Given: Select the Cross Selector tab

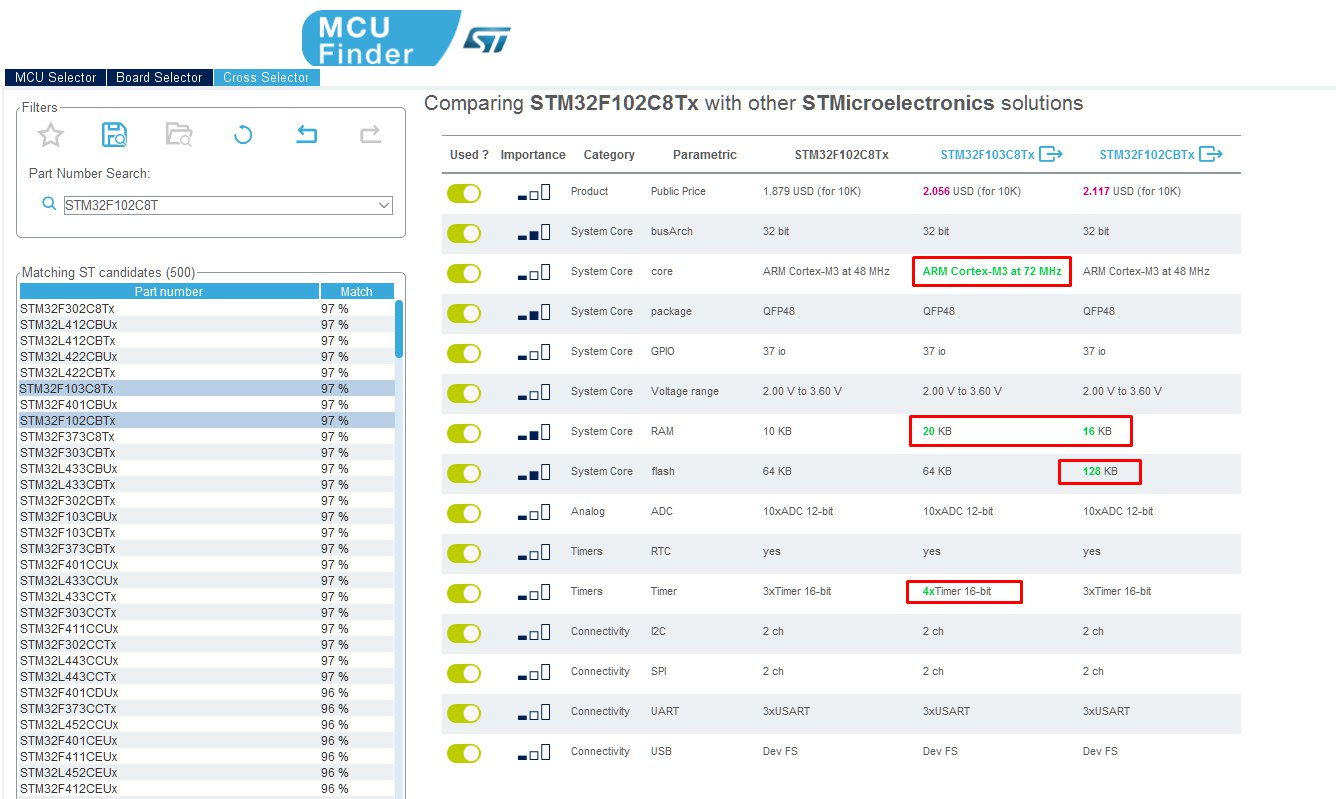Looking at the screenshot, I should pyautogui.click(x=266, y=77).
